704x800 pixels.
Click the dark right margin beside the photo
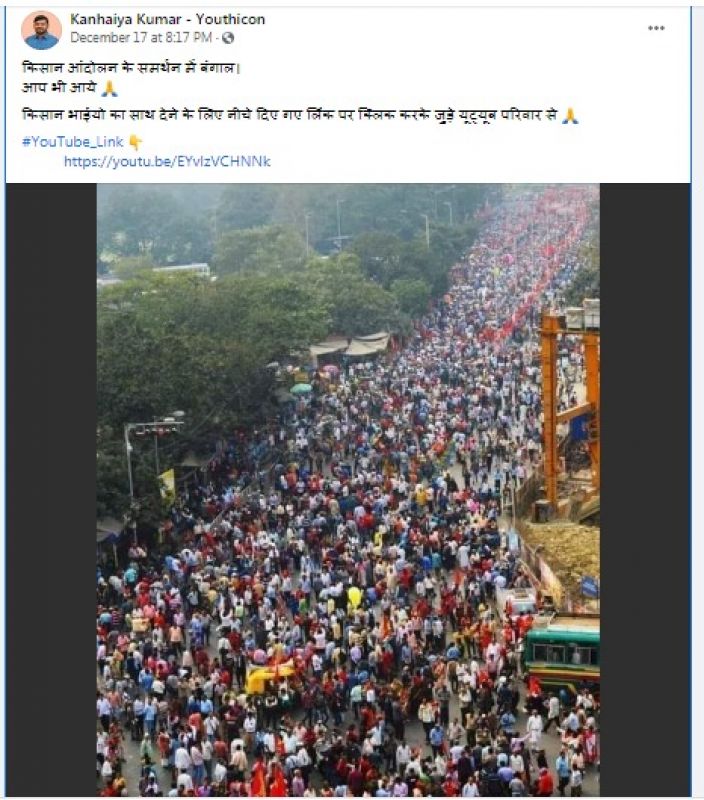tap(645, 490)
